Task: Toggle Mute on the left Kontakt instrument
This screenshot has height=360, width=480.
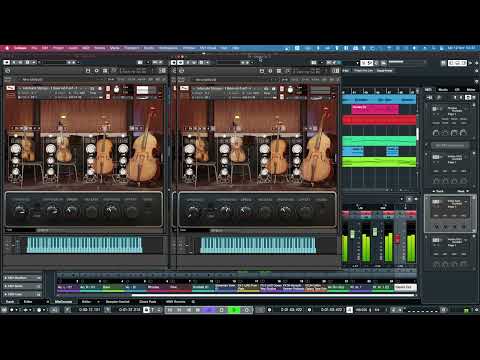Action: click(108, 97)
